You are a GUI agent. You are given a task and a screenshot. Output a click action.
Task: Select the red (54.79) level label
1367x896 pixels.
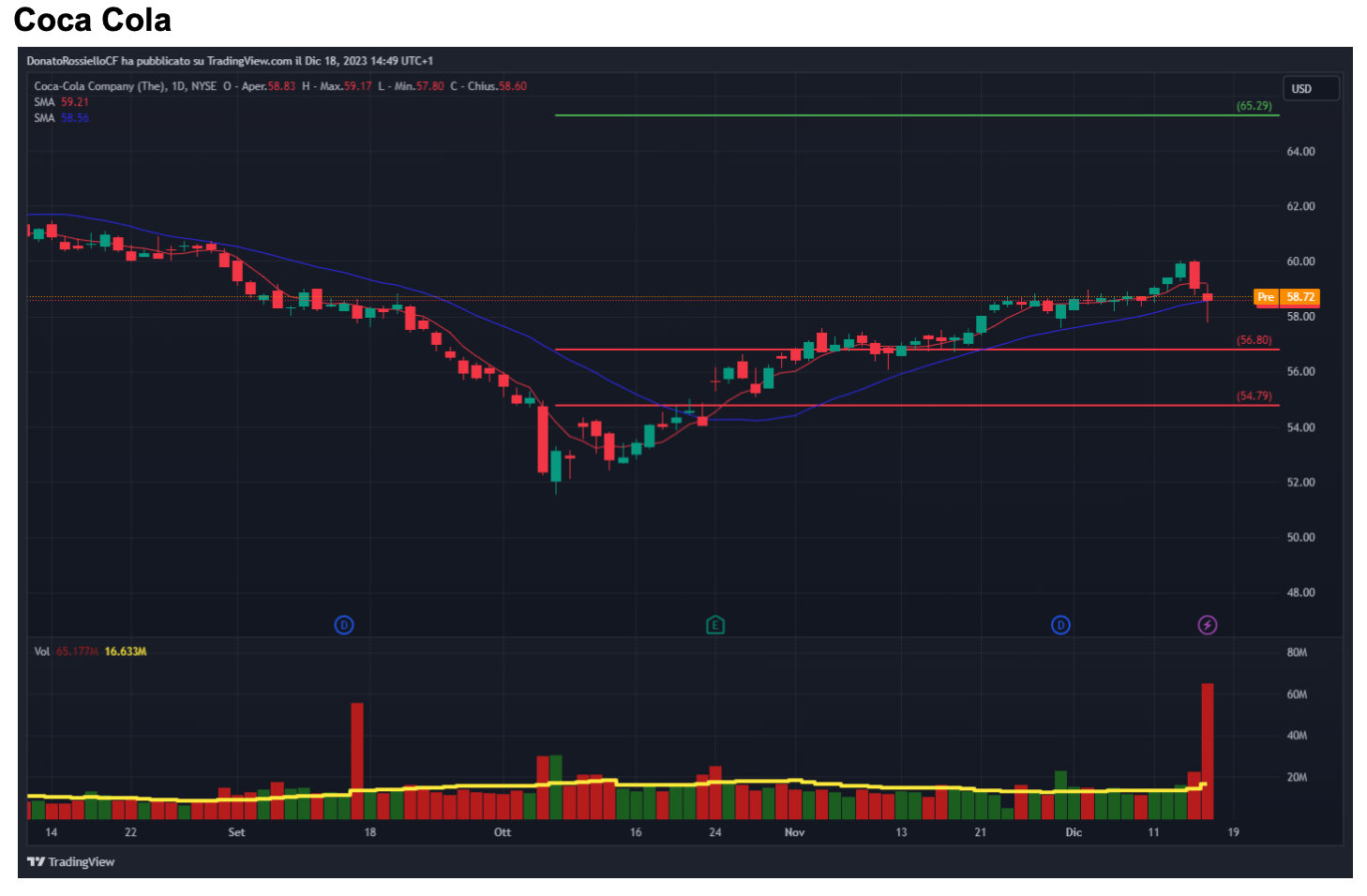1254,396
